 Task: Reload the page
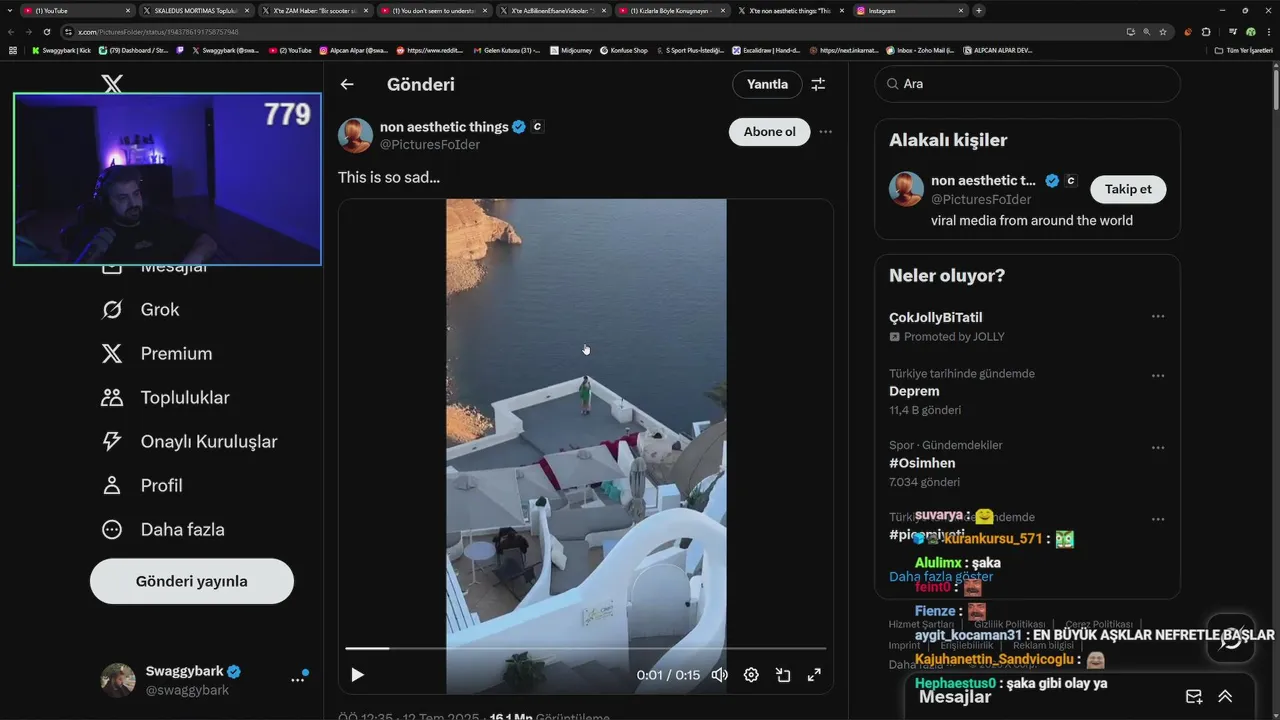[47, 32]
